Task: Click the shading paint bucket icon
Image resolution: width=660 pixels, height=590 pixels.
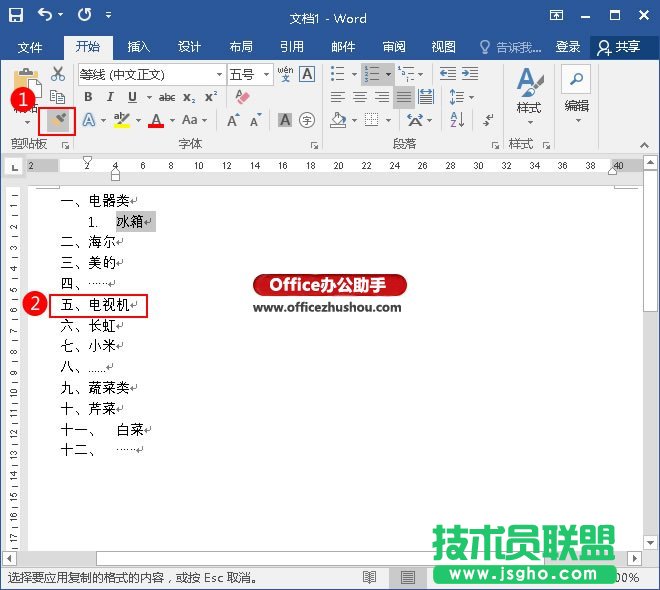Action: pos(338,120)
